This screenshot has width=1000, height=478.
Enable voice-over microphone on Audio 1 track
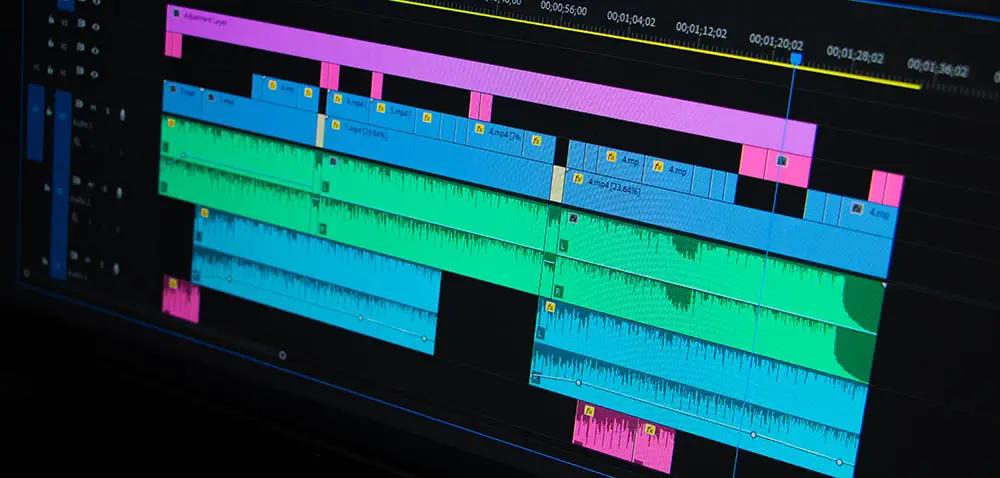pyautogui.click(x=122, y=115)
